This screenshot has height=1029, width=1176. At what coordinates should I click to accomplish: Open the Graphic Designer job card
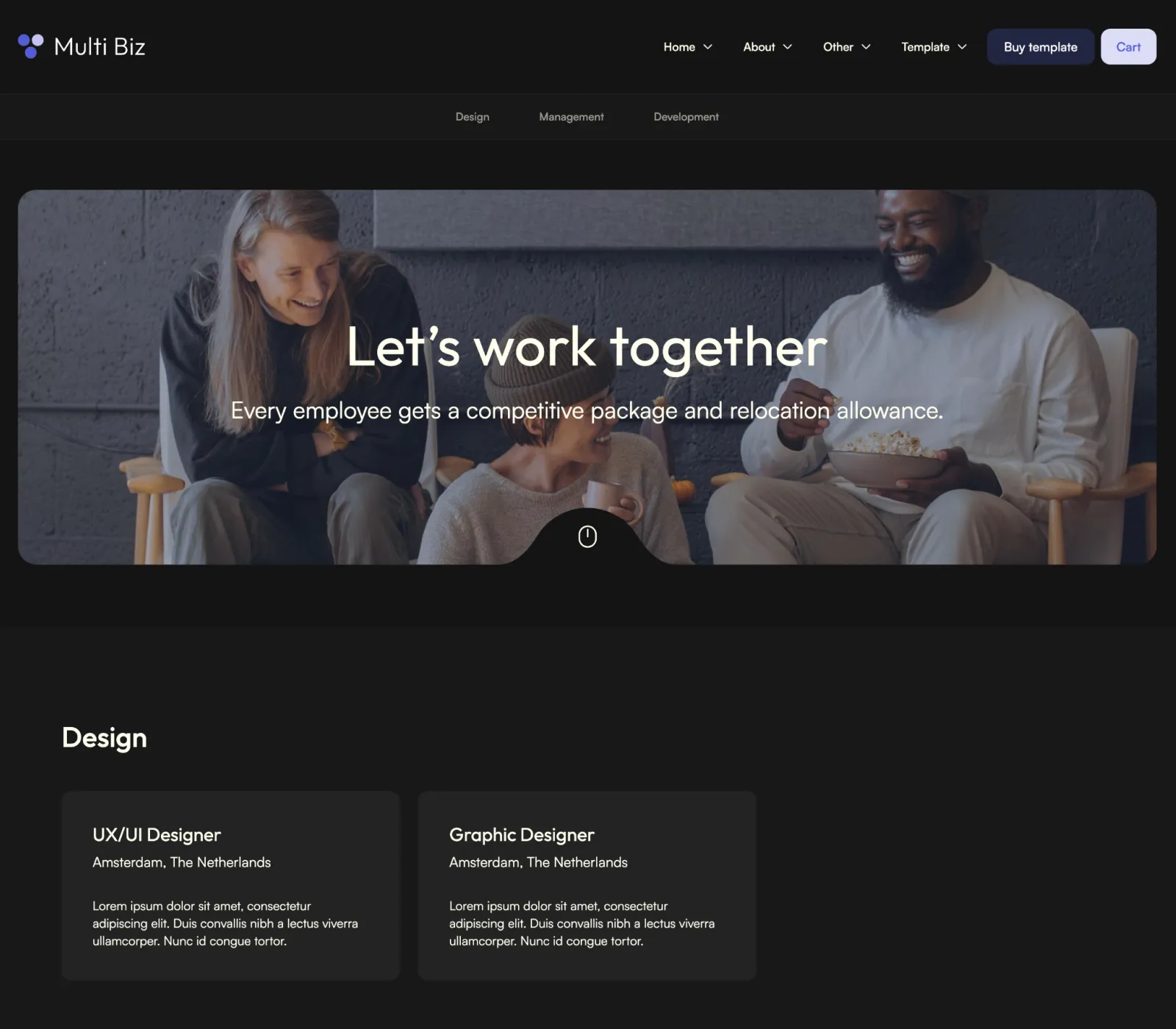coord(587,886)
